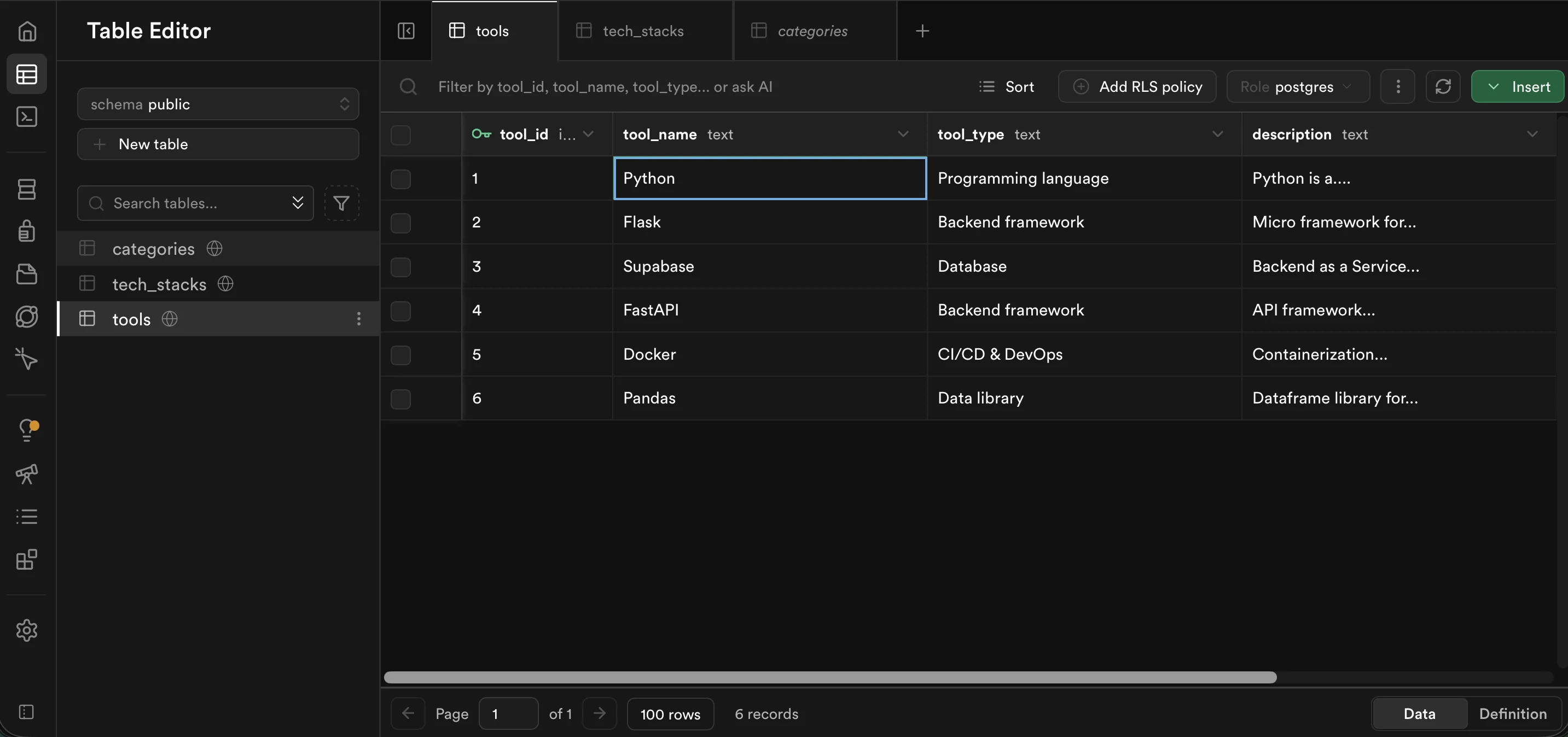Open the Realtime cursor icon
Viewport: 1568px width, 737px height.
pos(27,359)
